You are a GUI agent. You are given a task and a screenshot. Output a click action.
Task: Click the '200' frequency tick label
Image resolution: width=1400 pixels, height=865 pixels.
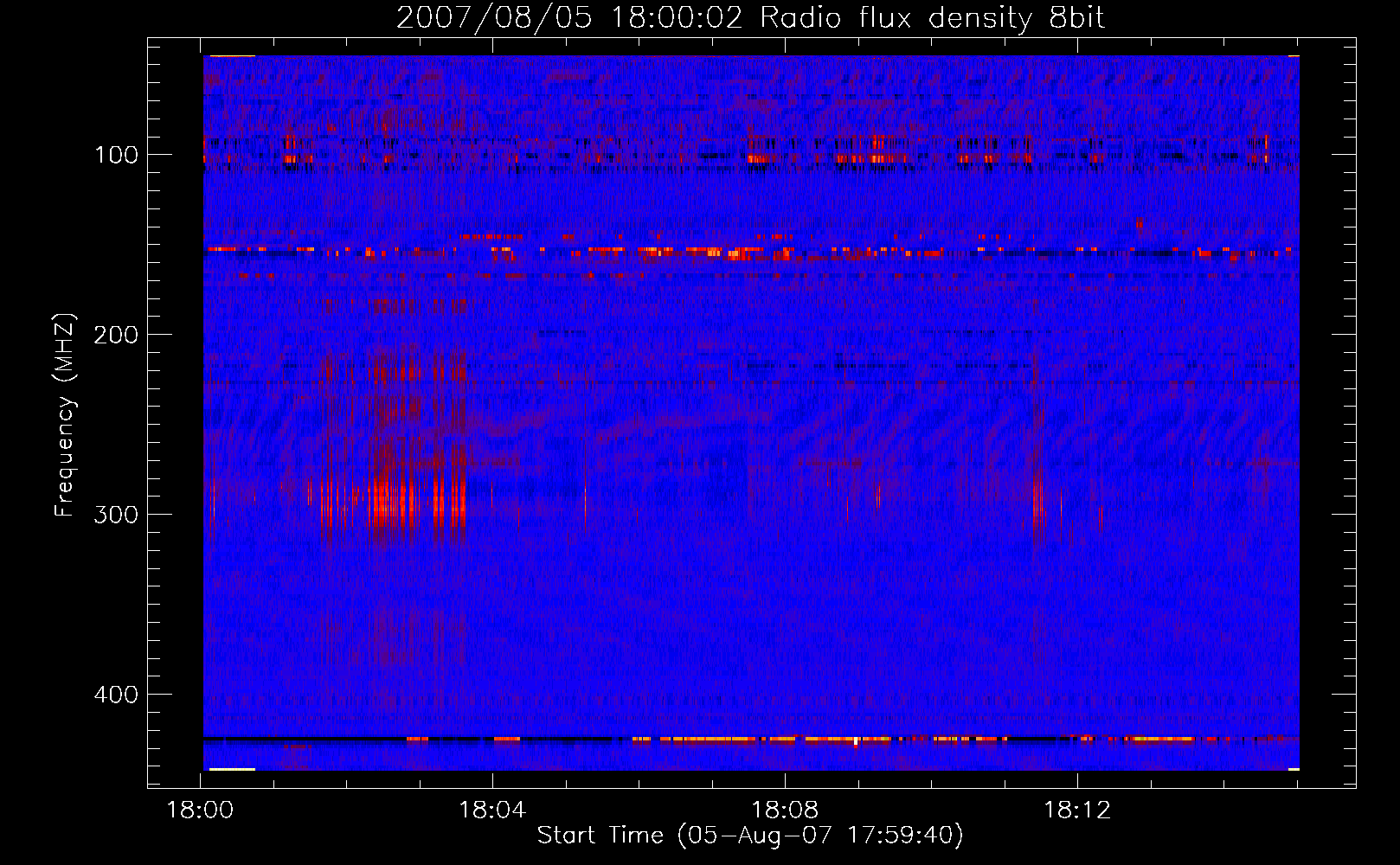coord(116,335)
